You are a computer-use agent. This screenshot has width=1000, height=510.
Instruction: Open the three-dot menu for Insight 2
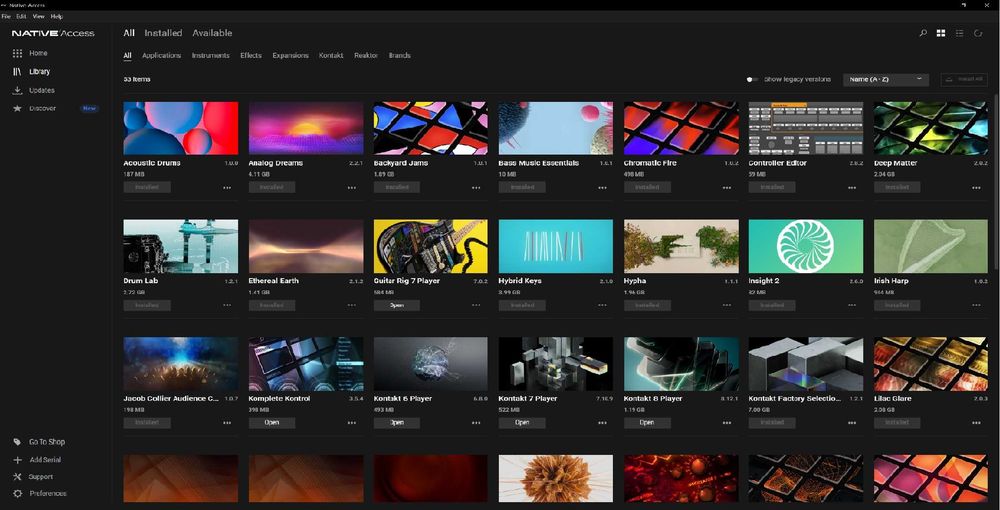click(851, 305)
